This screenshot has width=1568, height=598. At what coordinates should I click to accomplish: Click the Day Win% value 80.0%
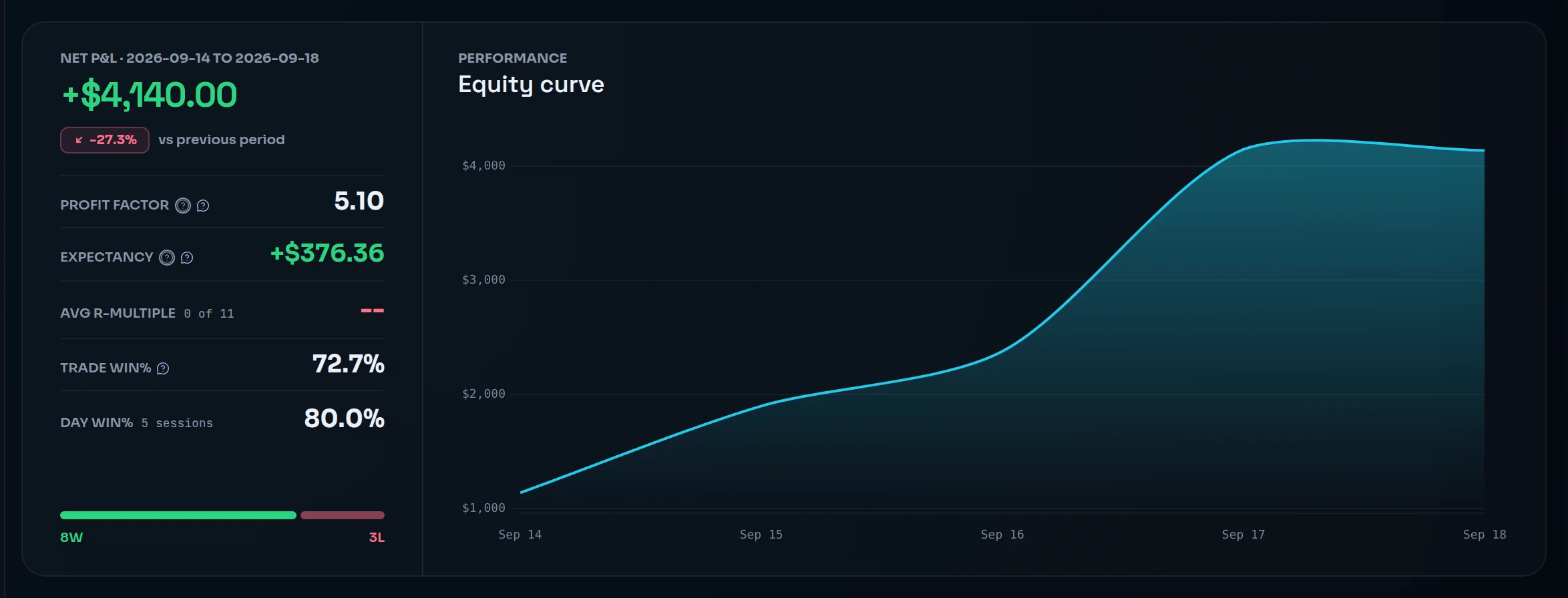345,418
